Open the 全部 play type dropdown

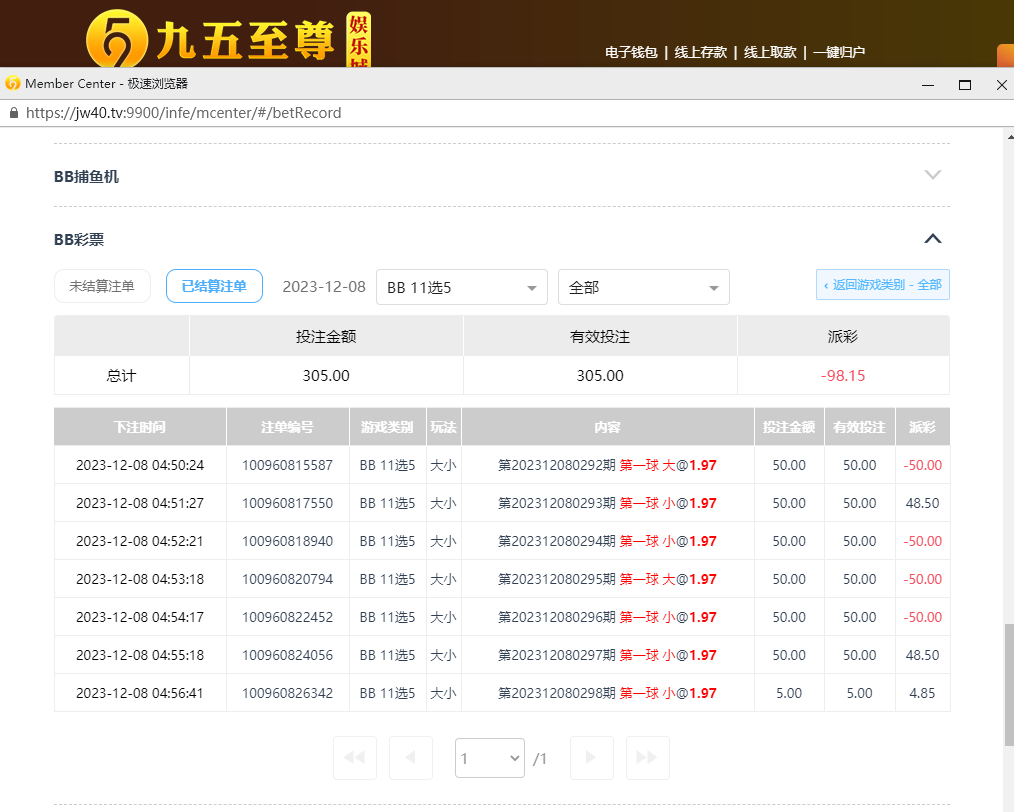click(643, 287)
